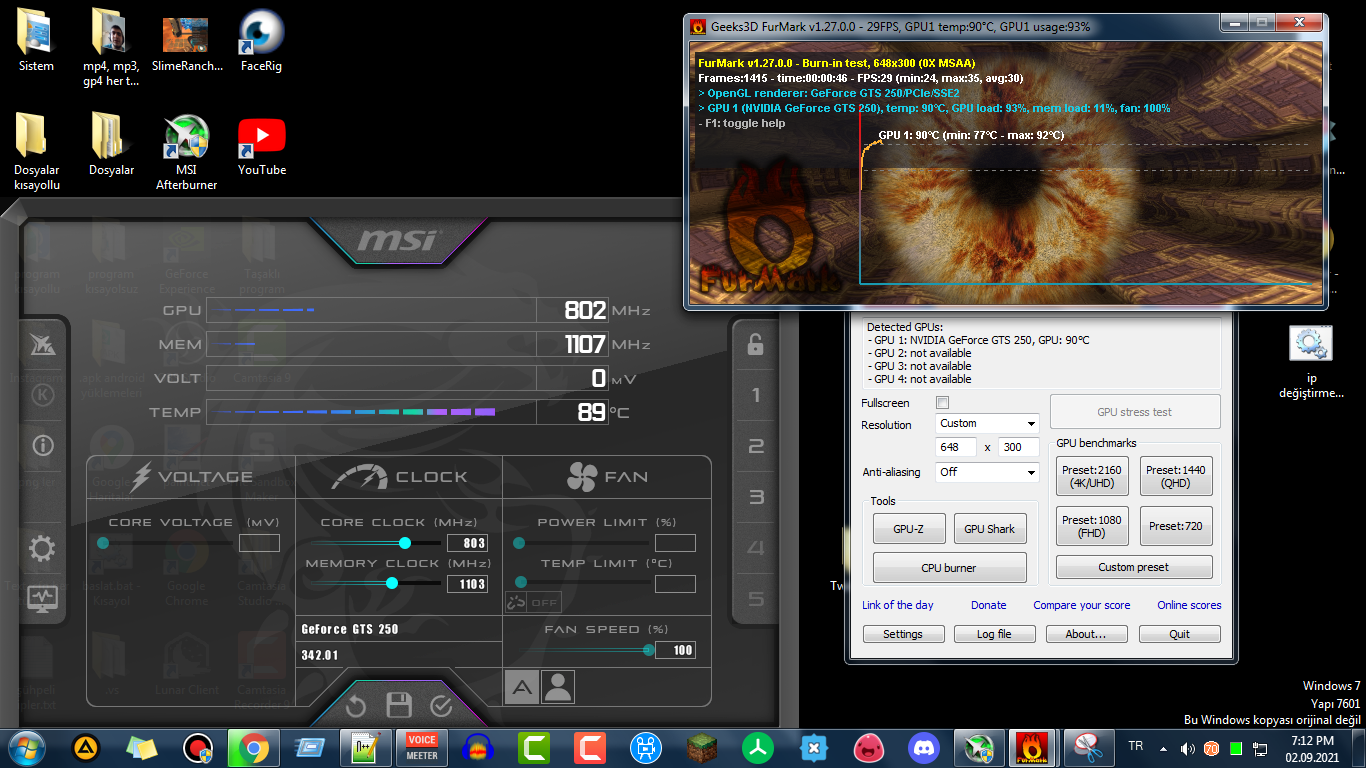
Task: Open the ip değiştirme desktop icon
Action: coord(1311,361)
